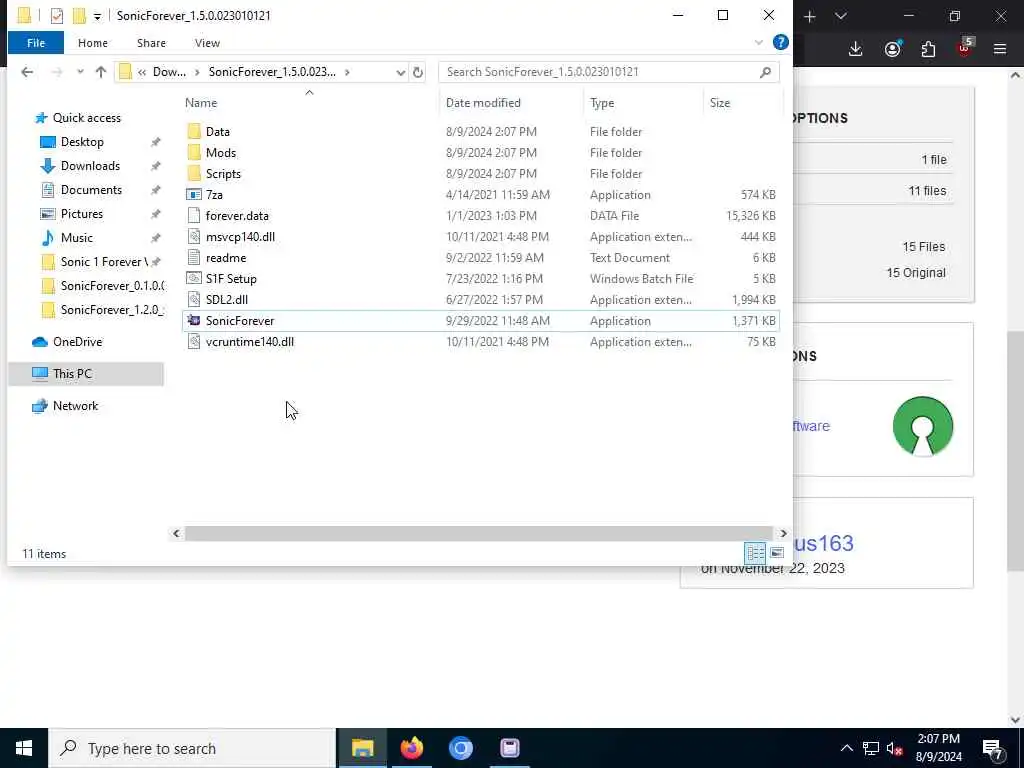Open new tab in Firefox

(x=810, y=16)
